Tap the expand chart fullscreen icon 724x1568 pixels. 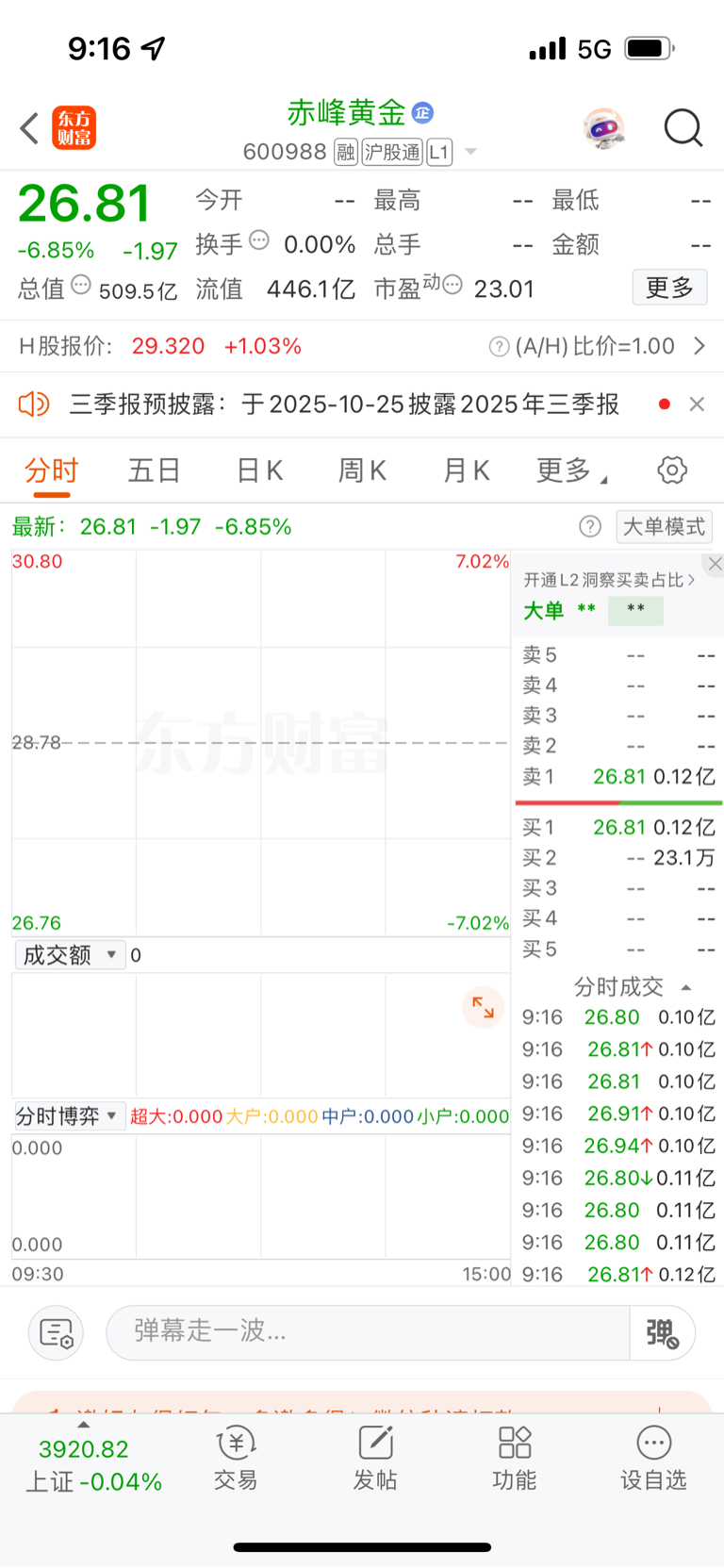tap(484, 1007)
